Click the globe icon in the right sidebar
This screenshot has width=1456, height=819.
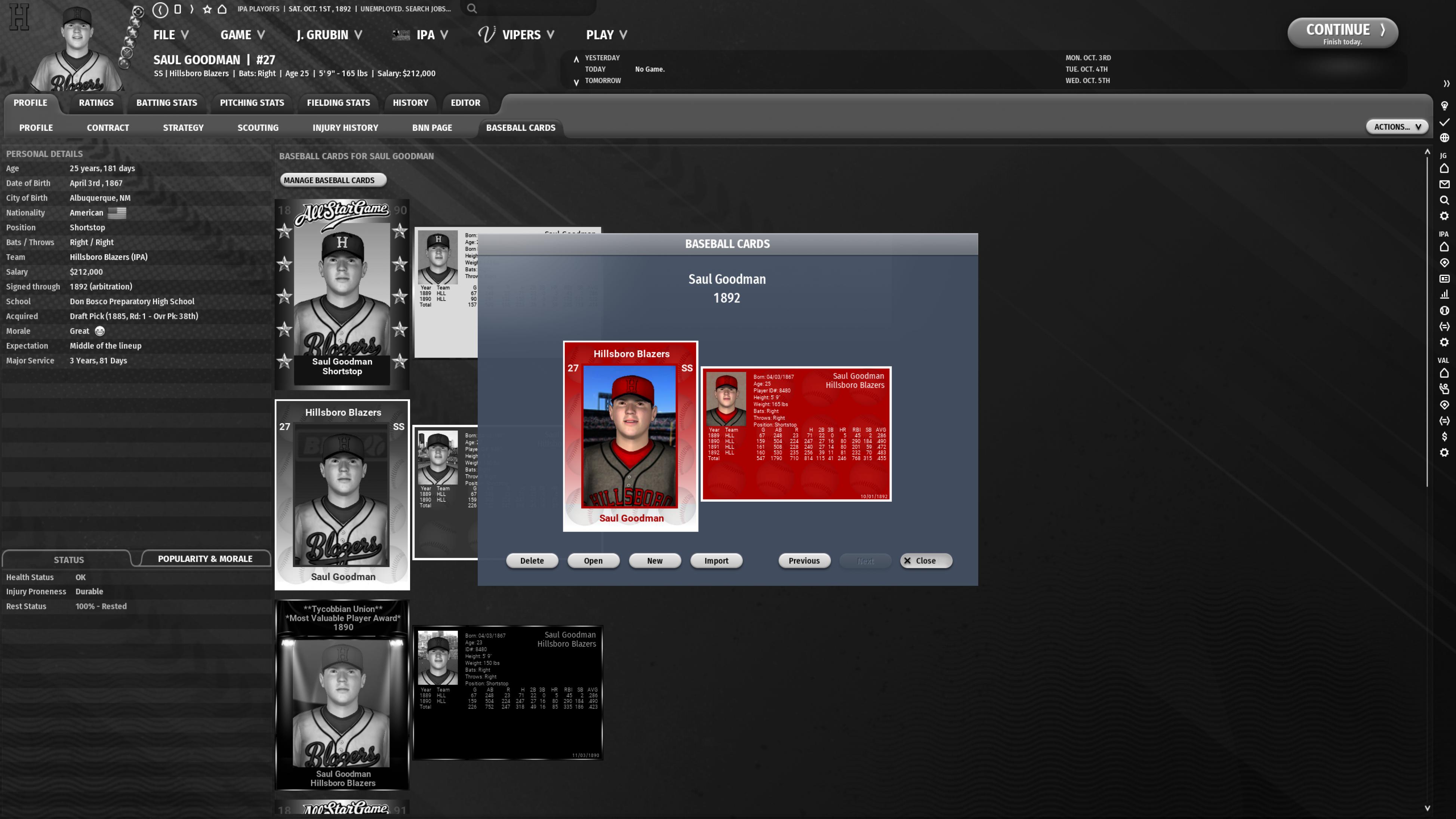point(1444,138)
